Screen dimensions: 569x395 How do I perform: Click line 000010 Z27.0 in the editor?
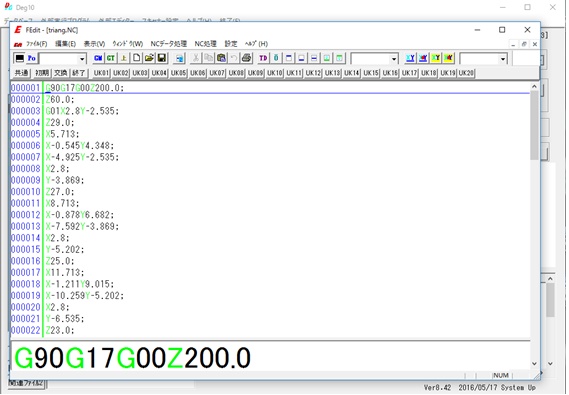point(60,192)
